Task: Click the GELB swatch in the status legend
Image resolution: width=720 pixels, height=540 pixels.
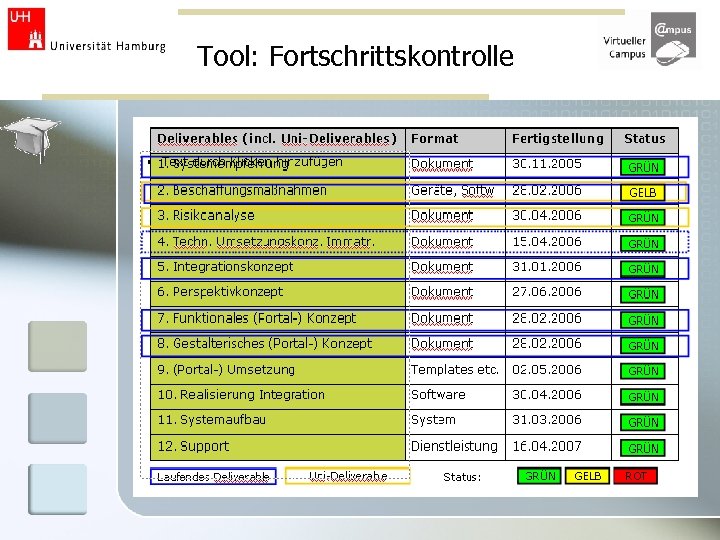Action: pos(587,476)
